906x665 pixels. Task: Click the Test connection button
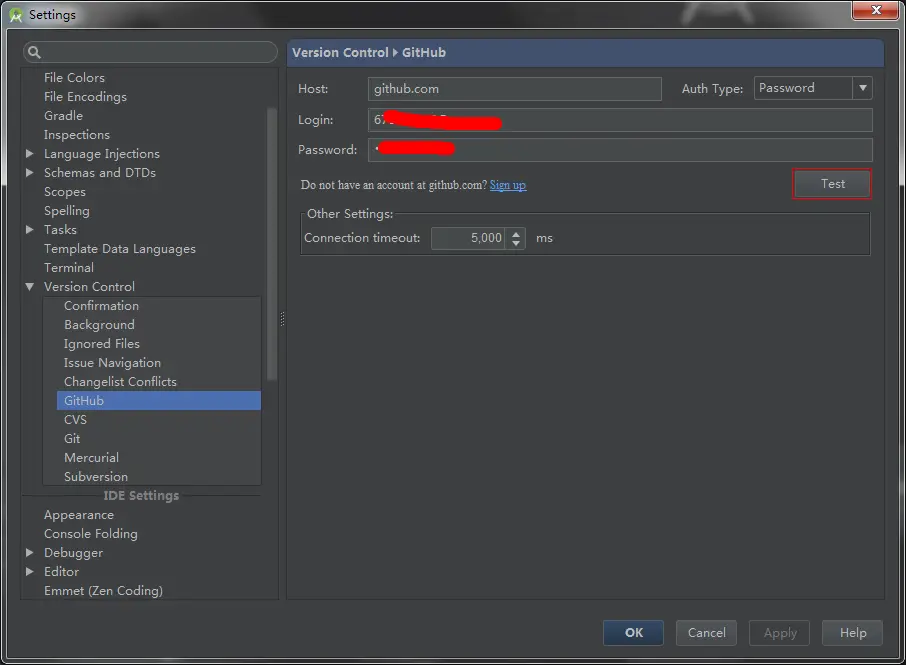point(832,184)
